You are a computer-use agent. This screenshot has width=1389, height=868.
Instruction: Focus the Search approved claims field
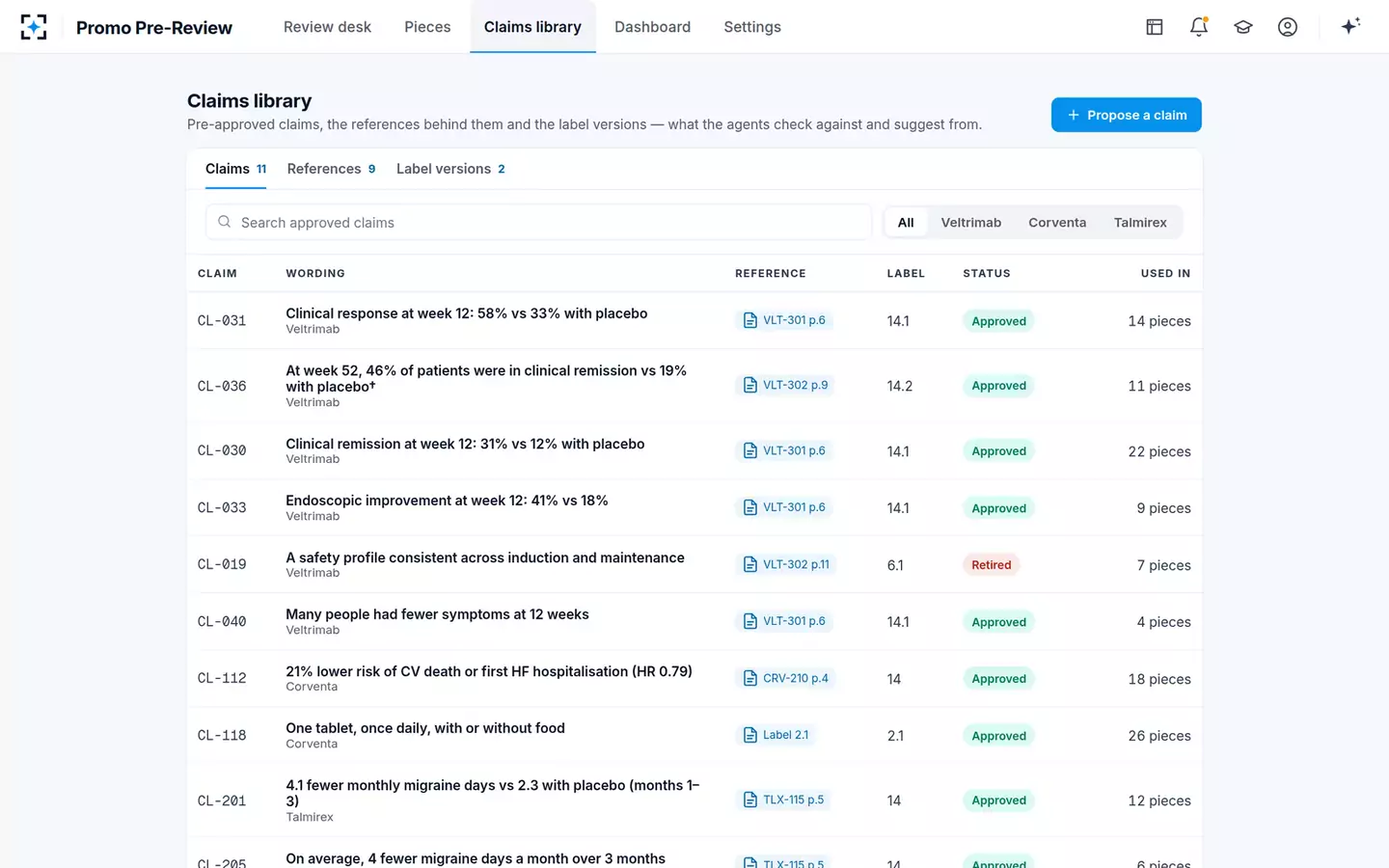coord(538,222)
